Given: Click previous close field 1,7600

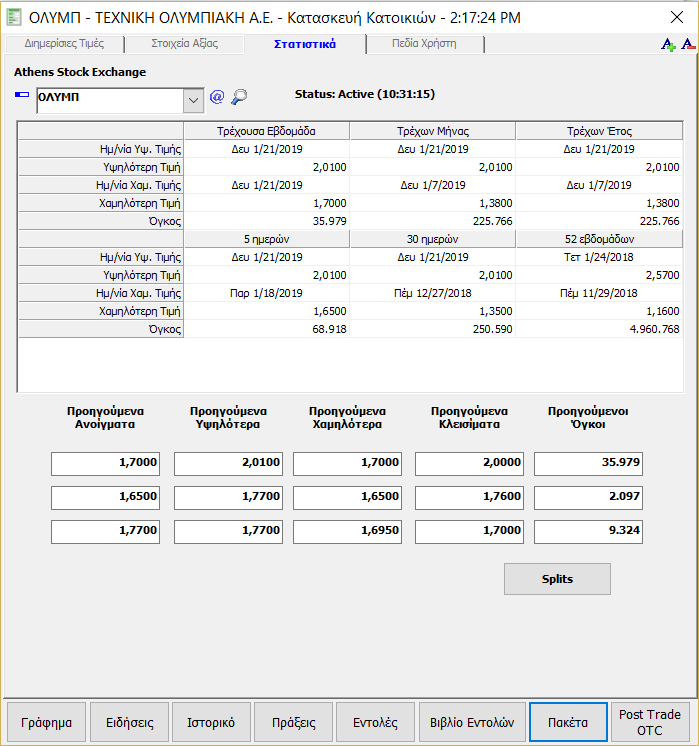Looking at the screenshot, I should click(469, 498).
